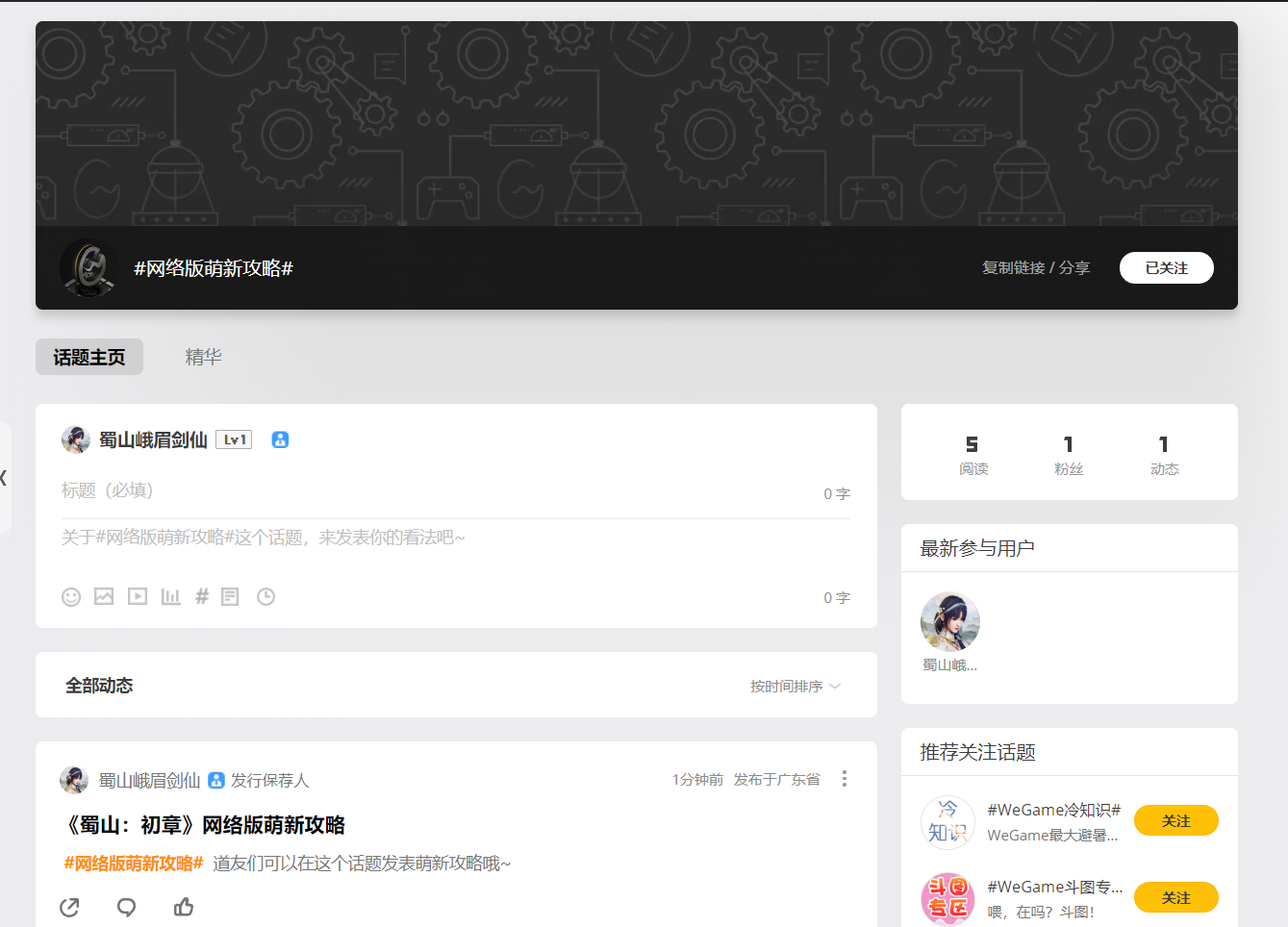The image size is (1288, 927).
Task: Follow the #WeGame斗图专区 topic
Action: pyautogui.click(x=1175, y=898)
